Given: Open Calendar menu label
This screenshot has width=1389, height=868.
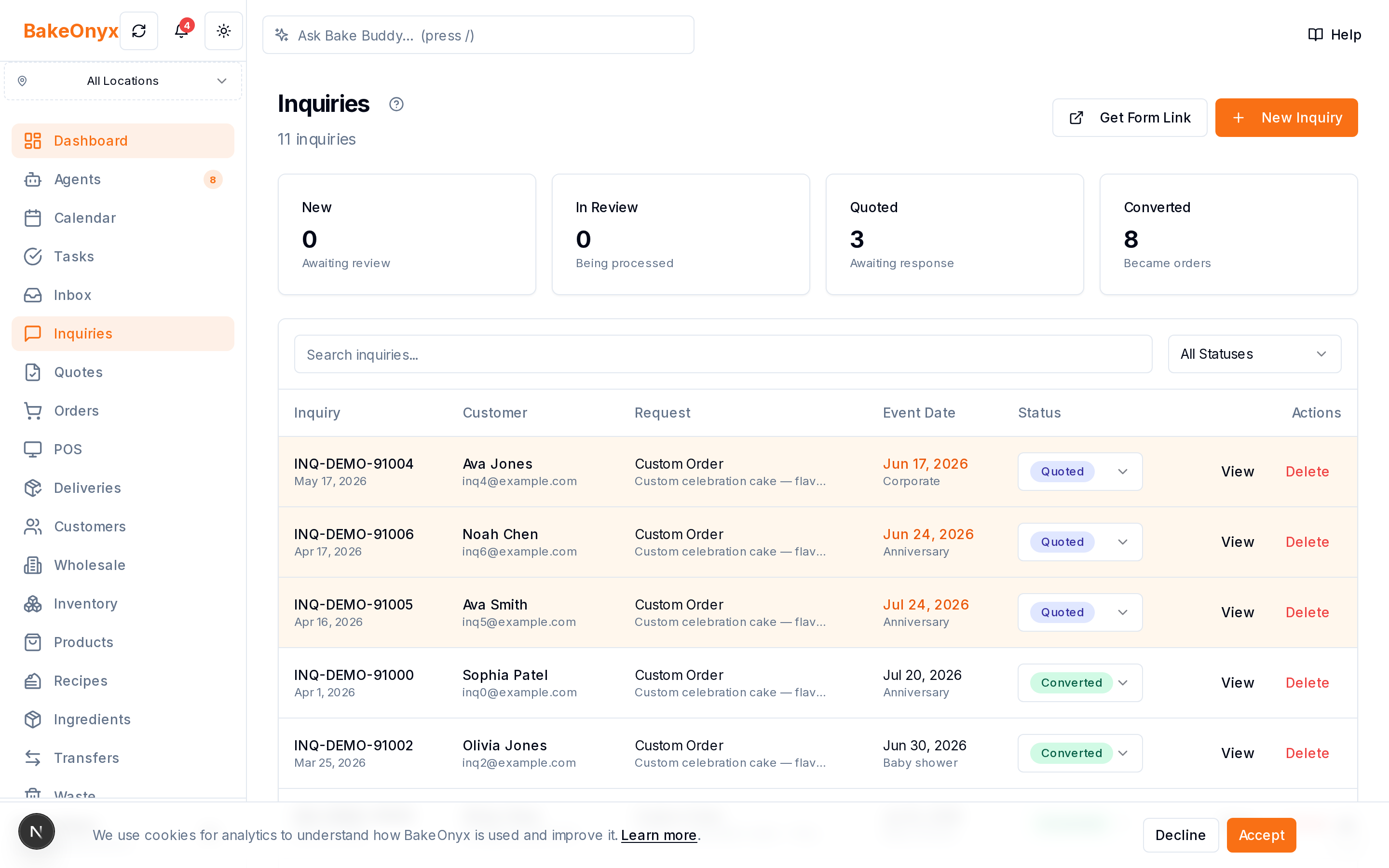Looking at the screenshot, I should coord(85,217).
